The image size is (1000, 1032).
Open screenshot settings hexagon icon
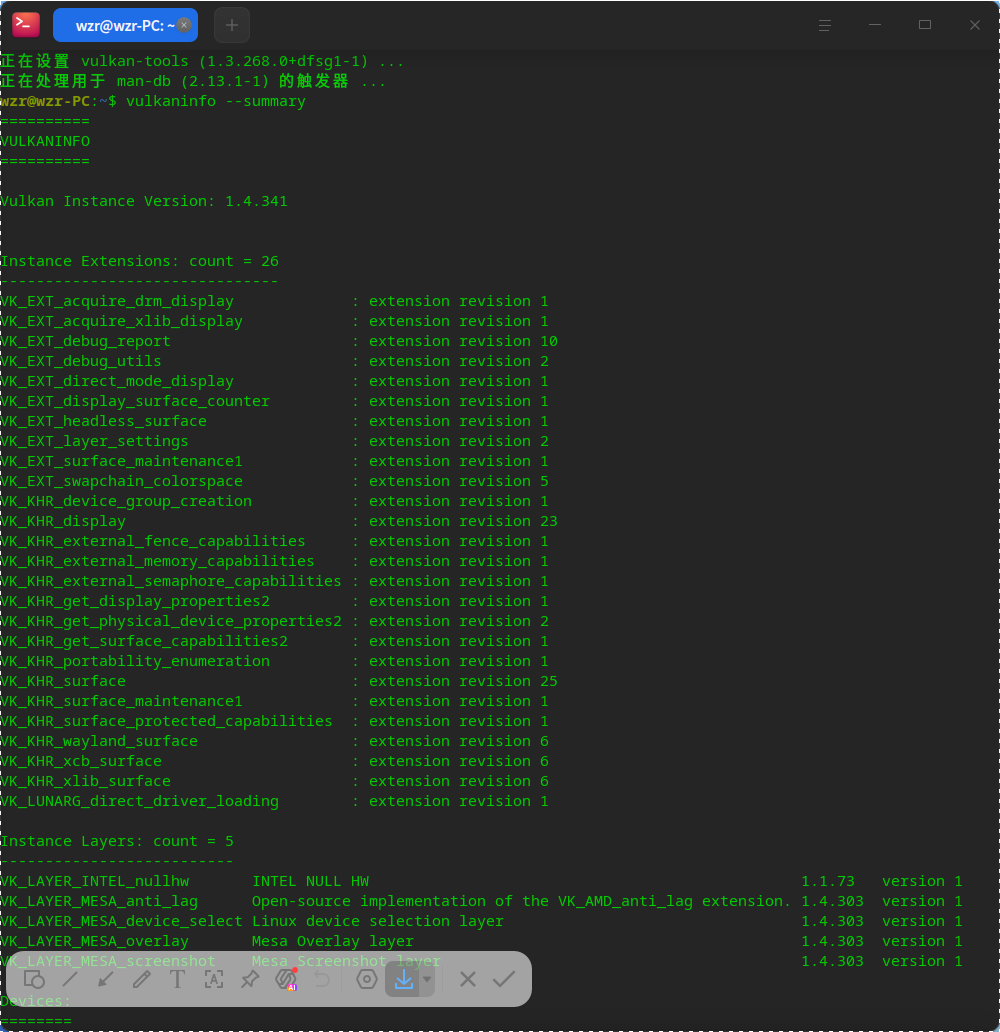pos(367,979)
